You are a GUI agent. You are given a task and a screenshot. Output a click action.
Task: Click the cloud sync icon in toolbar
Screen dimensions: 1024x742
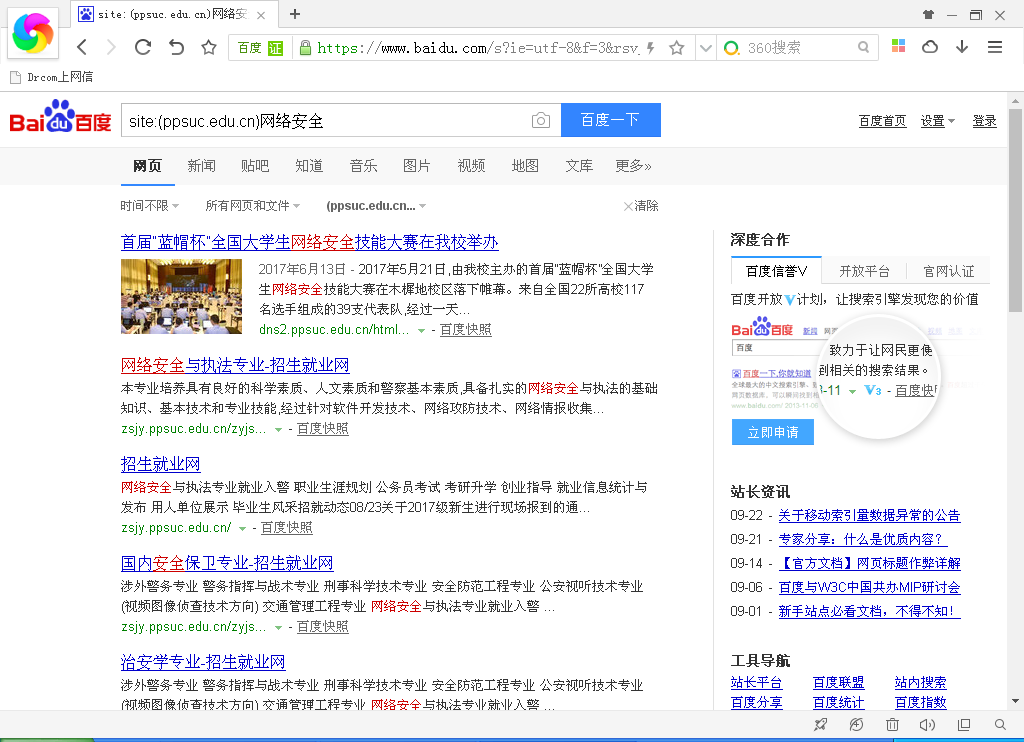tap(930, 46)
